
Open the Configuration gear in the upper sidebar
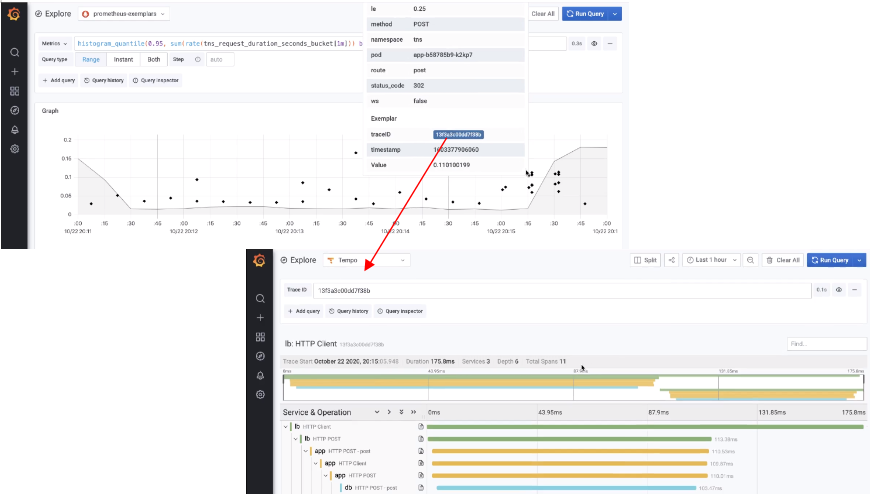point(14,149)
